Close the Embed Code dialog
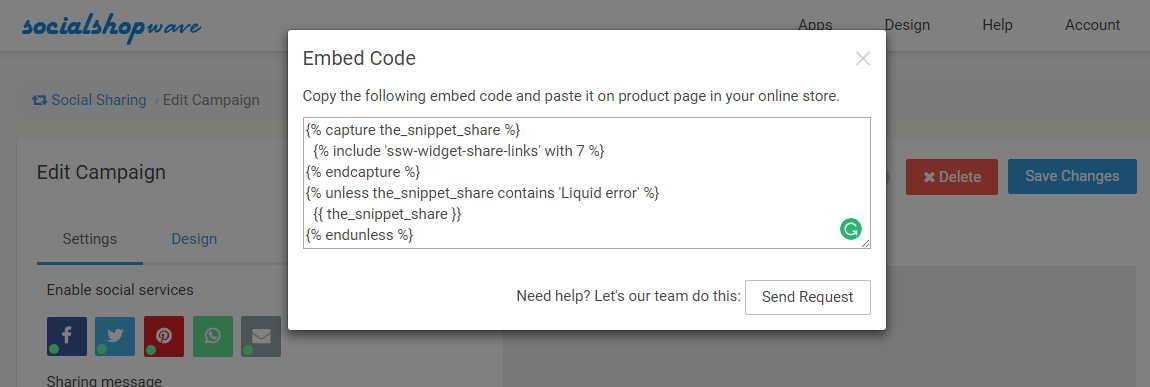Viewport: 1150px width, 387px height. click(x=862, y=59)
